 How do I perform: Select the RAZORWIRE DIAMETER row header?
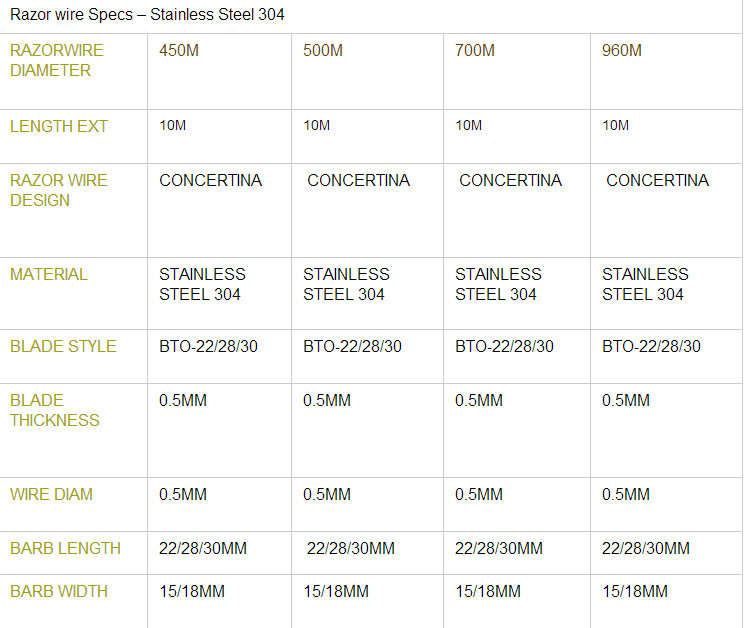pos(56,60)
